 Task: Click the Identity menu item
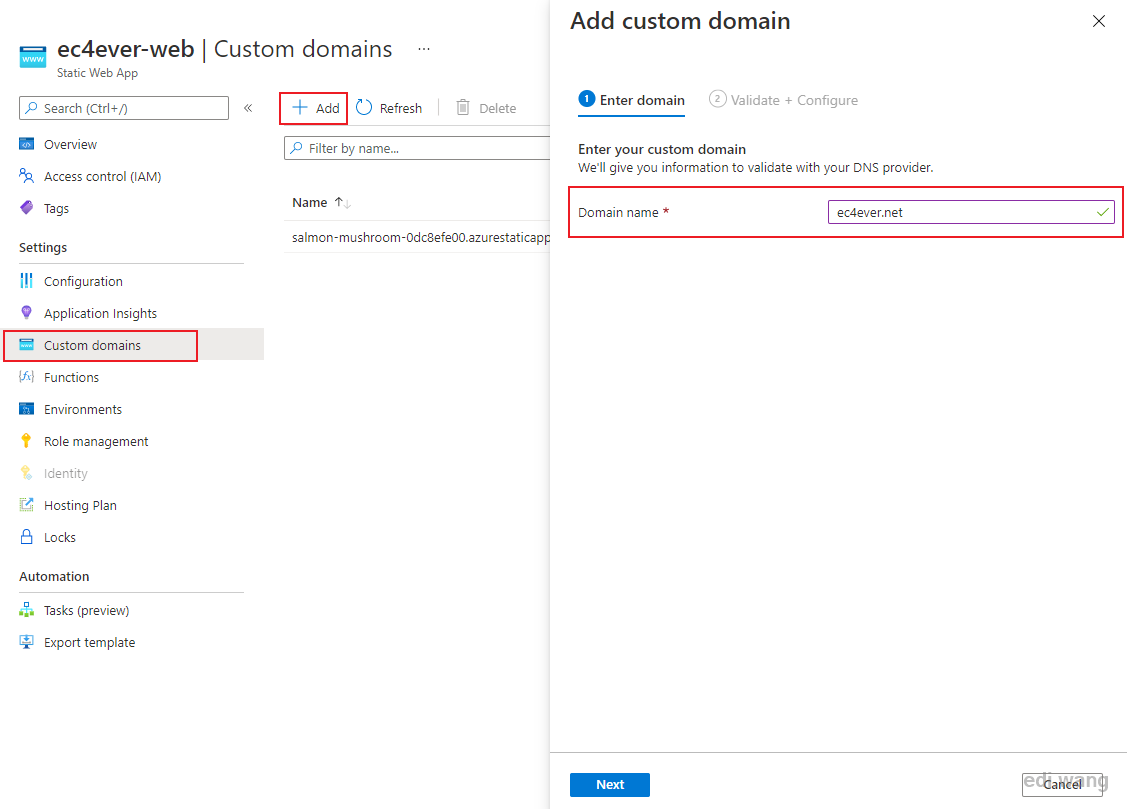pos(65,473)
